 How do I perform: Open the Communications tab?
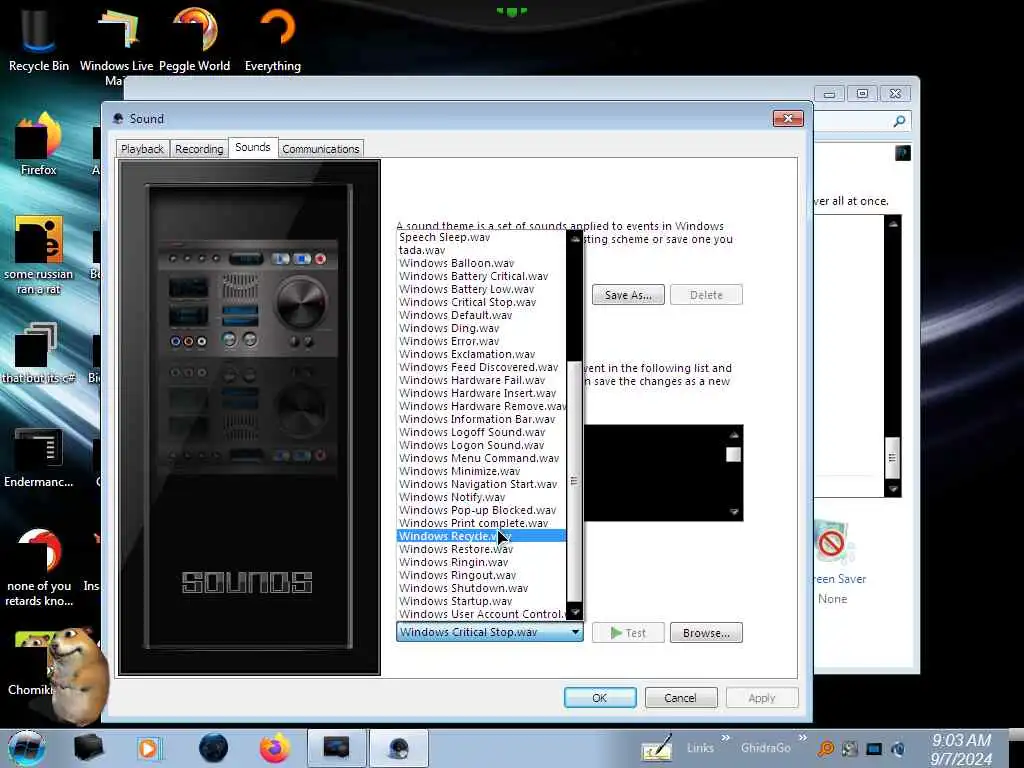click(321, 149)
